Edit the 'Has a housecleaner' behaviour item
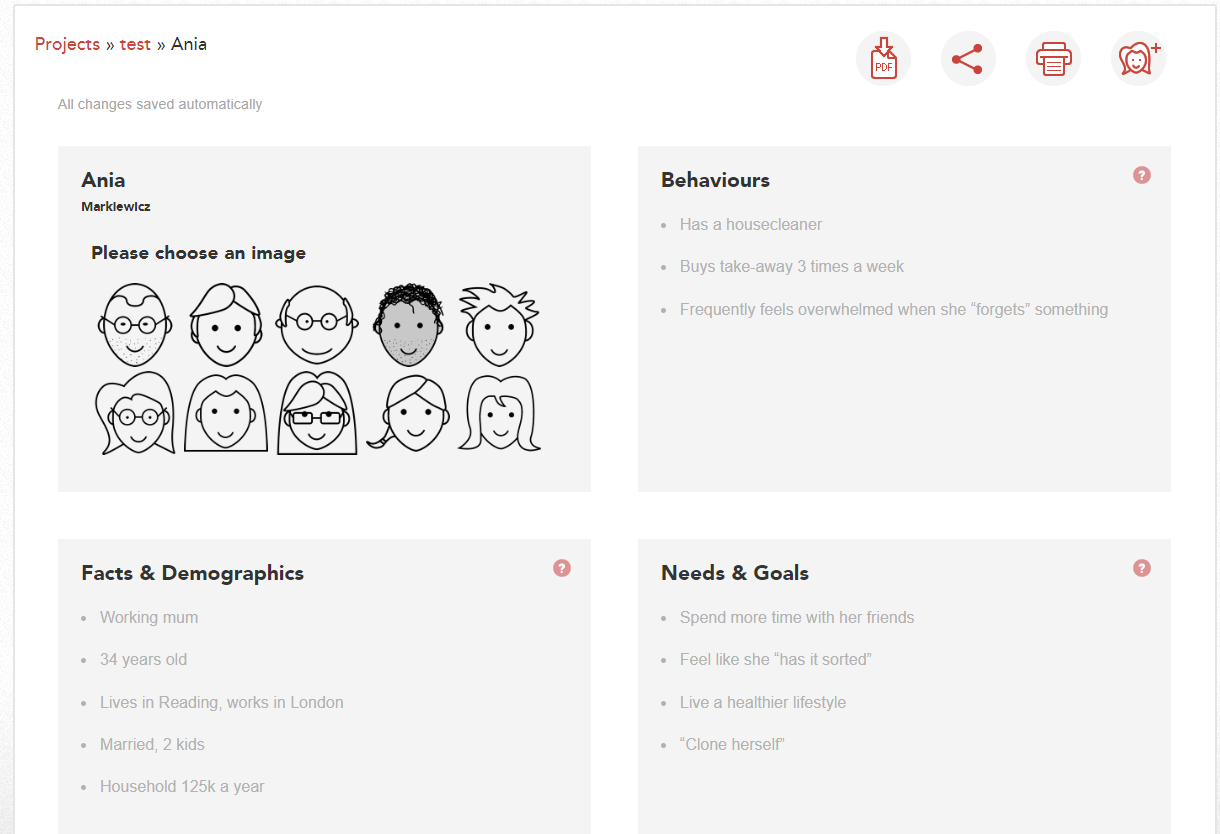The width and height of the screenshot is (1220, 834). (750, 225)
